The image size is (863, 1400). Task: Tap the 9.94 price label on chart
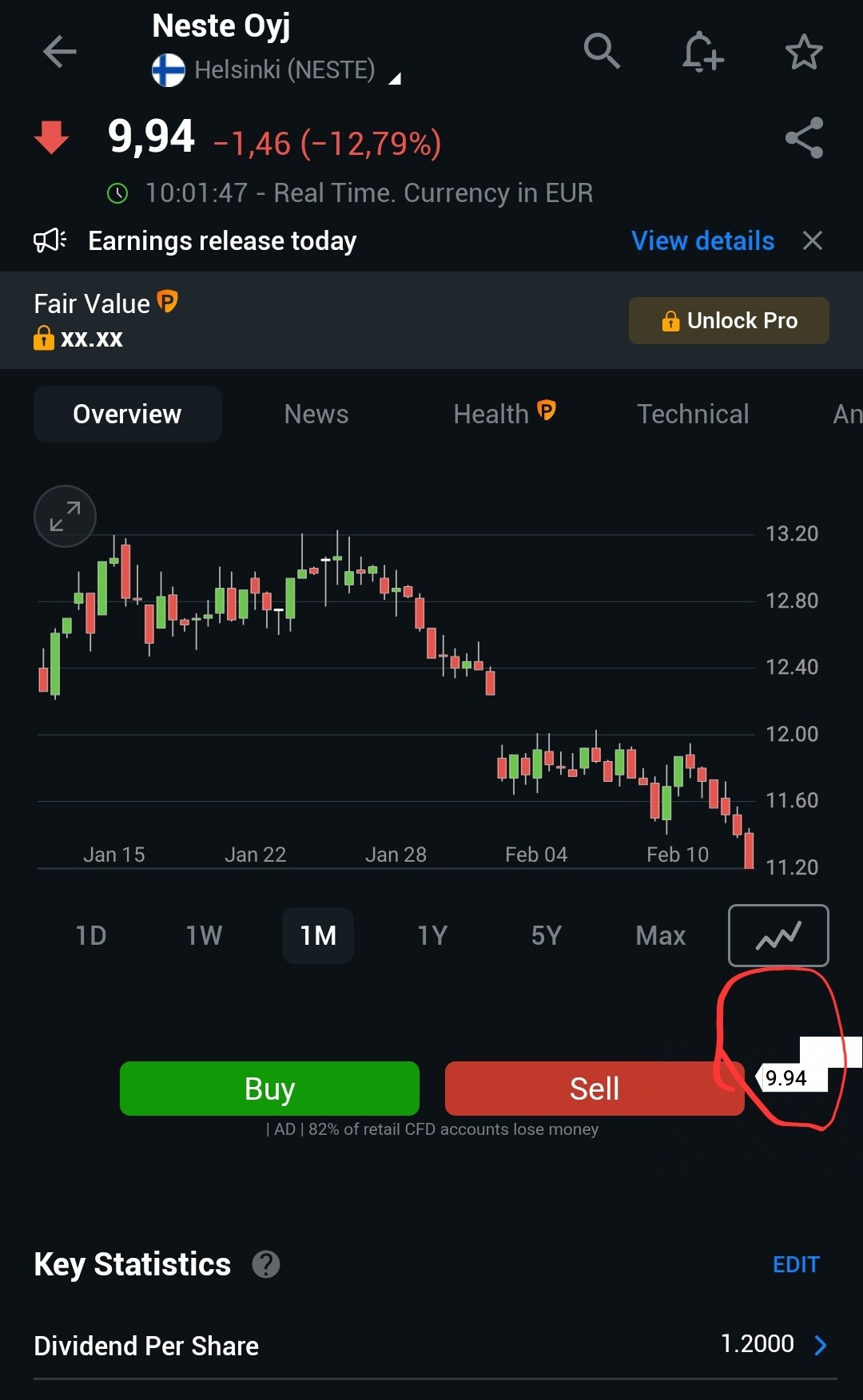(791, 1078)
